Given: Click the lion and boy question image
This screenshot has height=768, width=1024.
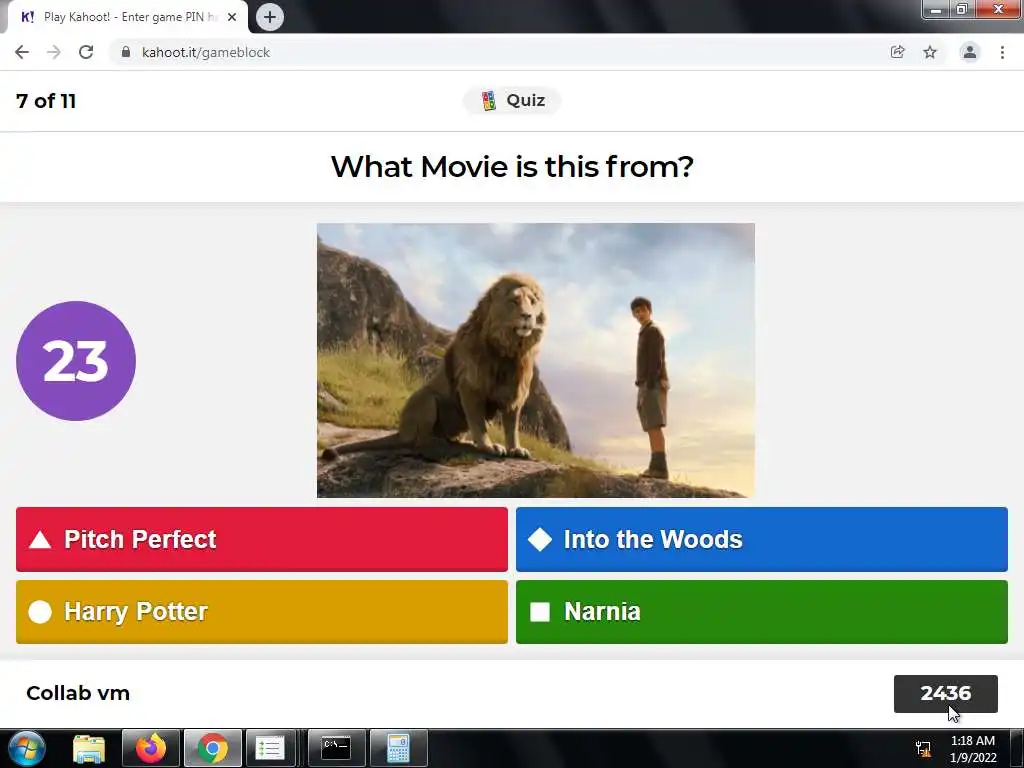Looking at the screenshot, I should (x=536, y=360).
